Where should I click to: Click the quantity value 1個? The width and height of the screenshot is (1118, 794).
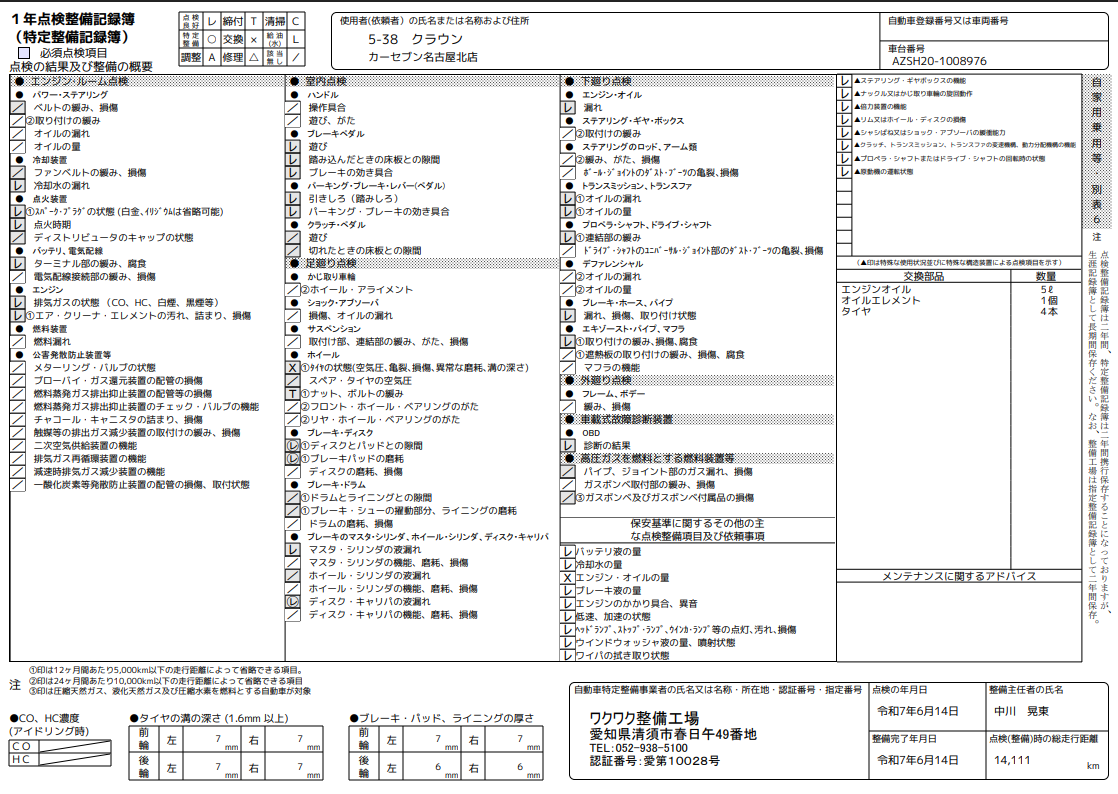coord(1048,301)
